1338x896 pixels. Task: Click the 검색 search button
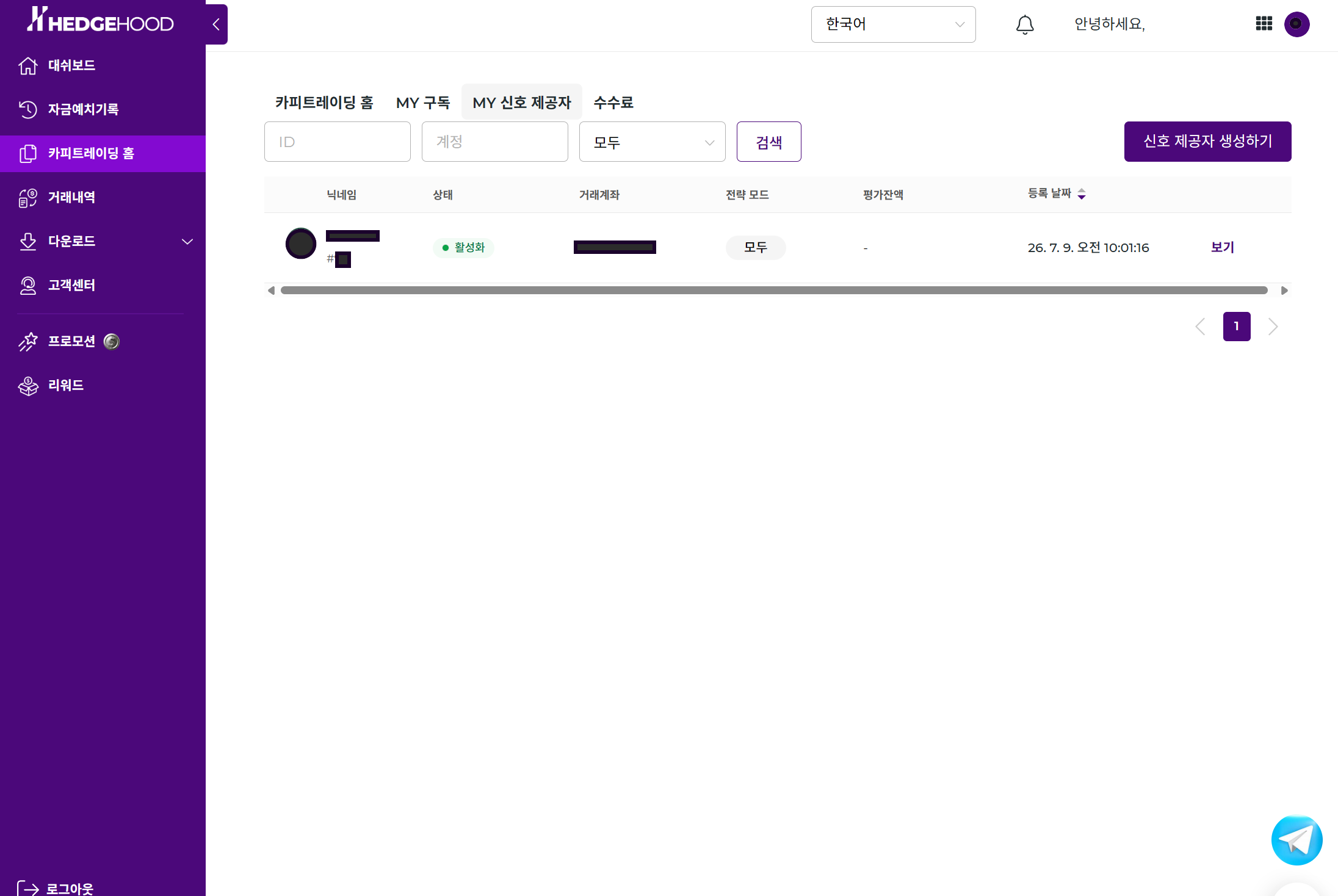tap(768, 142)
